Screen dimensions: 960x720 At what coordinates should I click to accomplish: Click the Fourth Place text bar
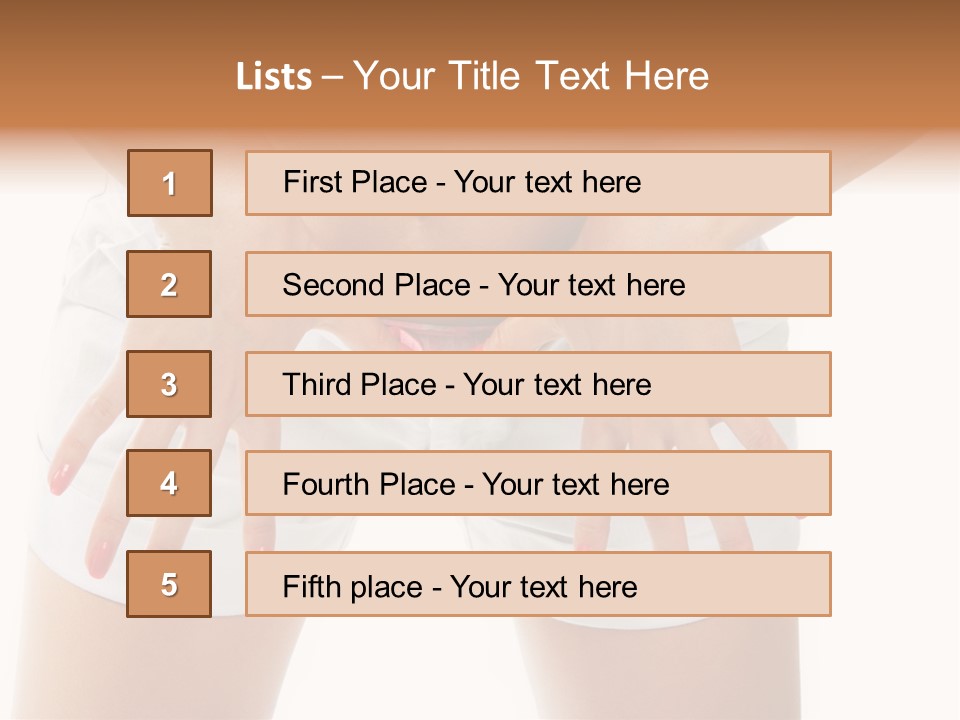pyautogui.click(x=538, y=483)
